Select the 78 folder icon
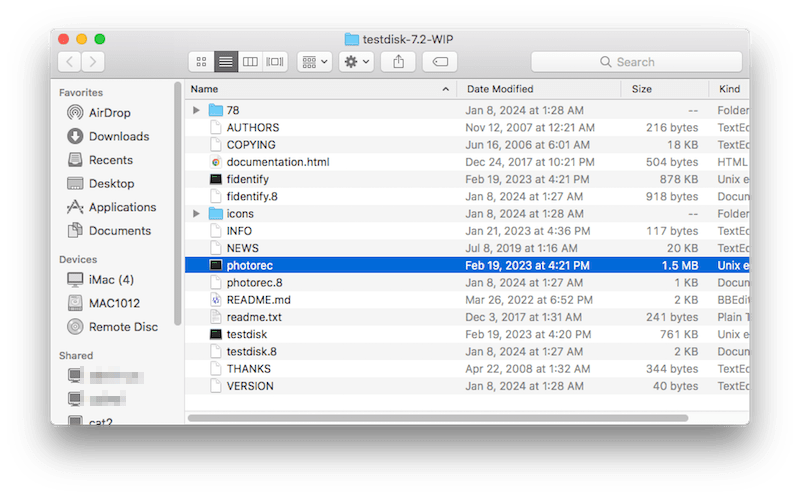The width and height of the screenshot is (800, 497). click(216, 110)
